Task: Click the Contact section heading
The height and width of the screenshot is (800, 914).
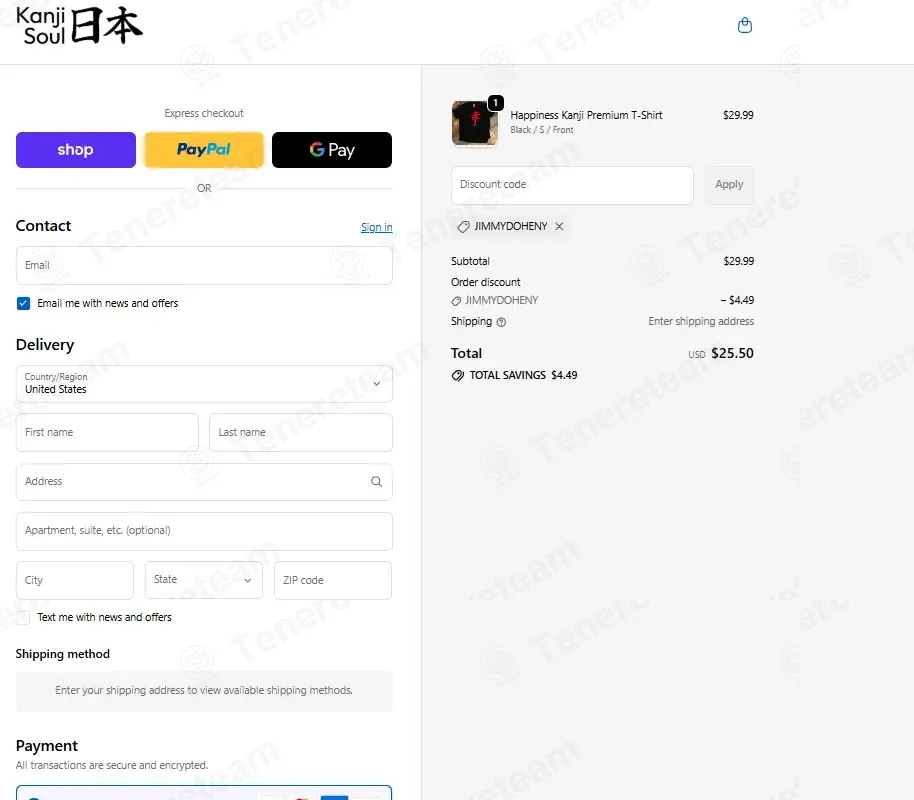Action: [x=43, y=226]
